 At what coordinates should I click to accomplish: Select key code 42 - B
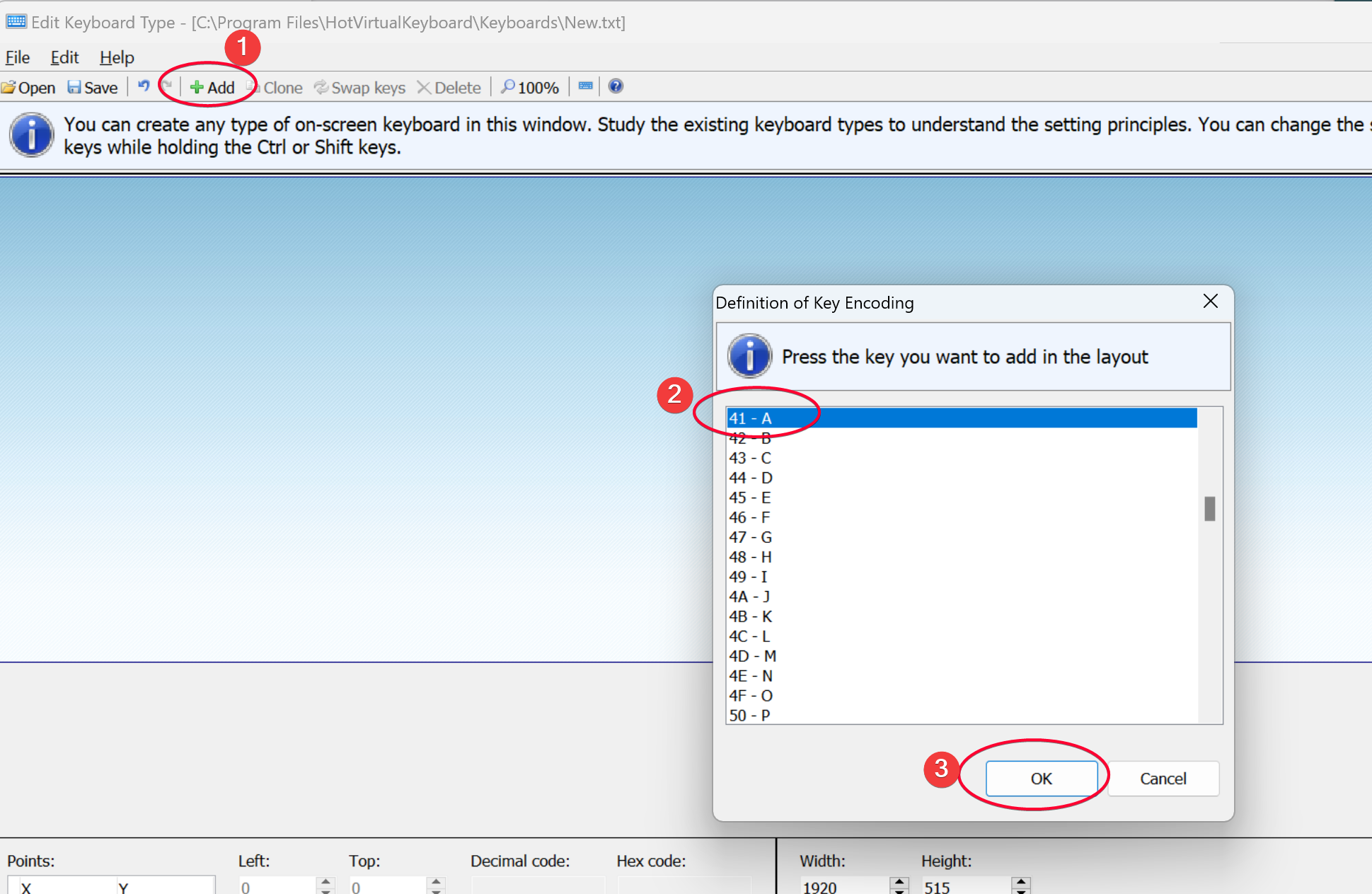[x=962, y=438]
